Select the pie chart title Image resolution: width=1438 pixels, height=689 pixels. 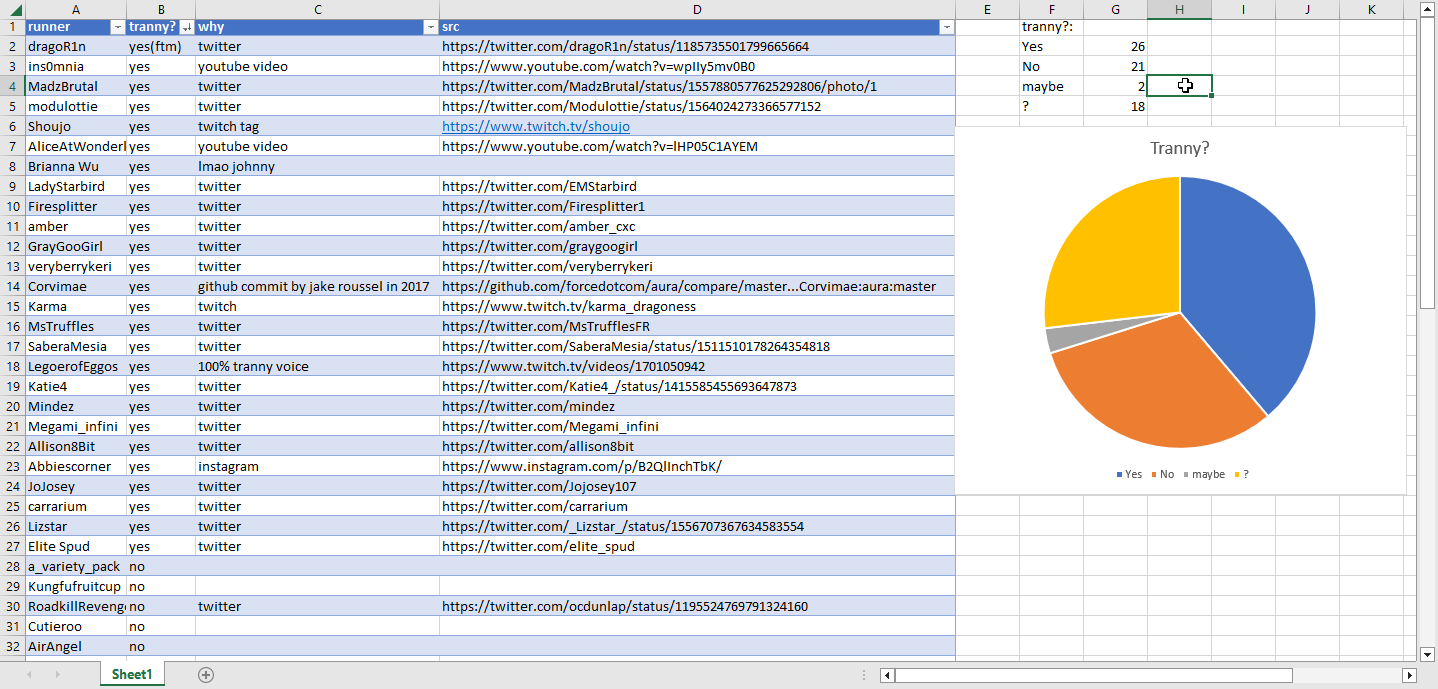(x=1180, y=148)
